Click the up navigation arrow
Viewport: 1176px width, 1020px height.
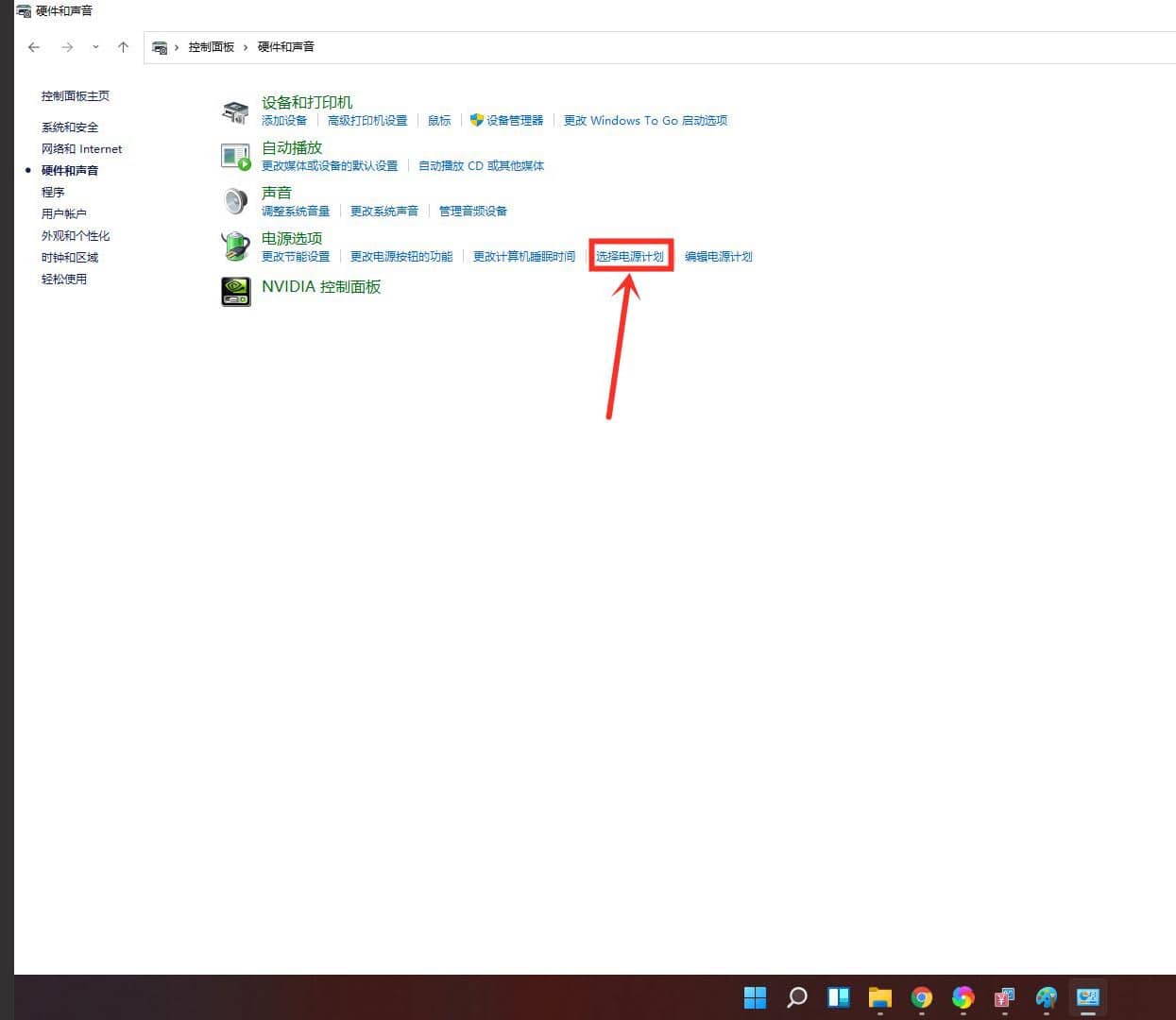[123, 46]
